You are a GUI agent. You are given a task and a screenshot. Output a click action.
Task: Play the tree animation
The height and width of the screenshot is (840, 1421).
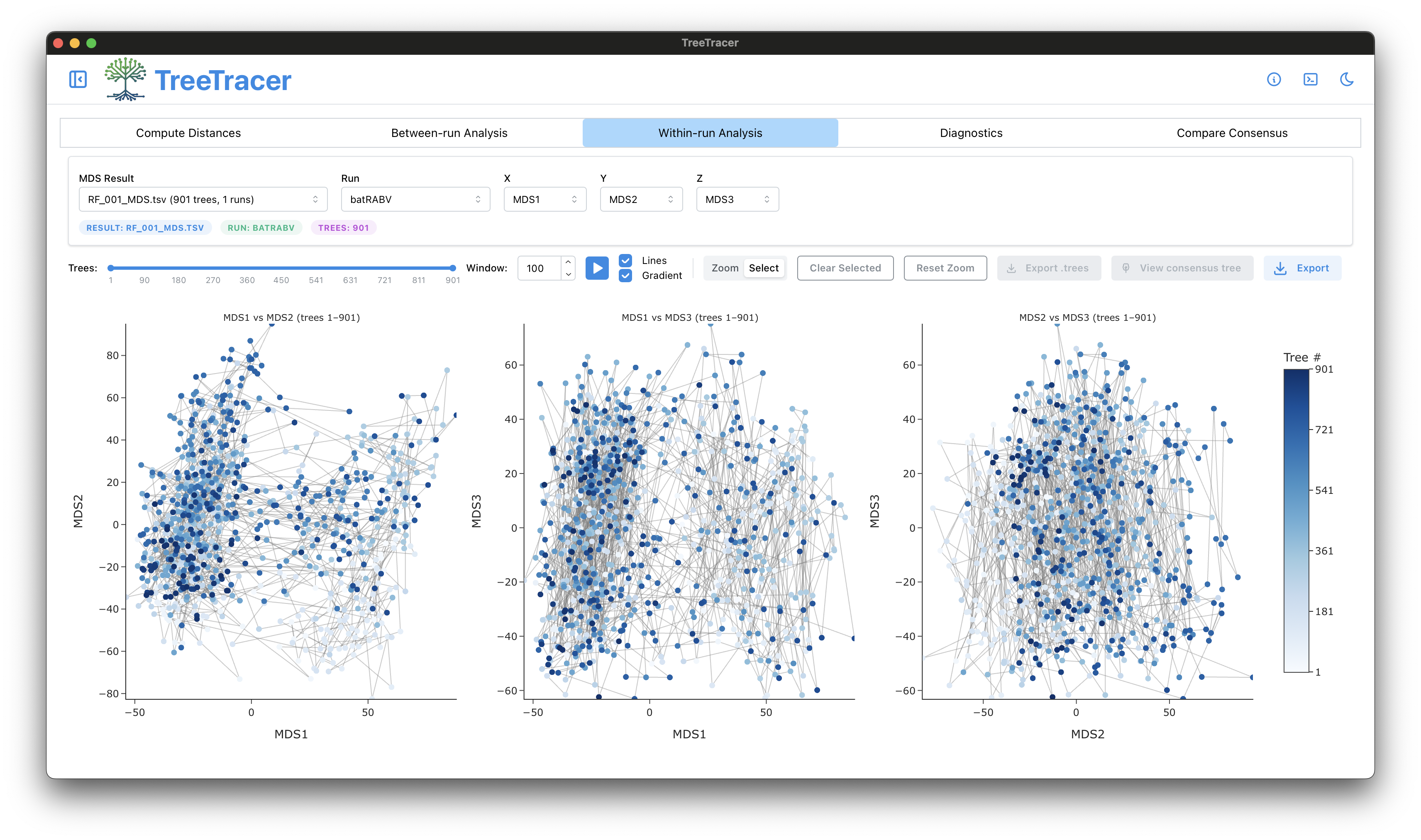pos(596,268)
